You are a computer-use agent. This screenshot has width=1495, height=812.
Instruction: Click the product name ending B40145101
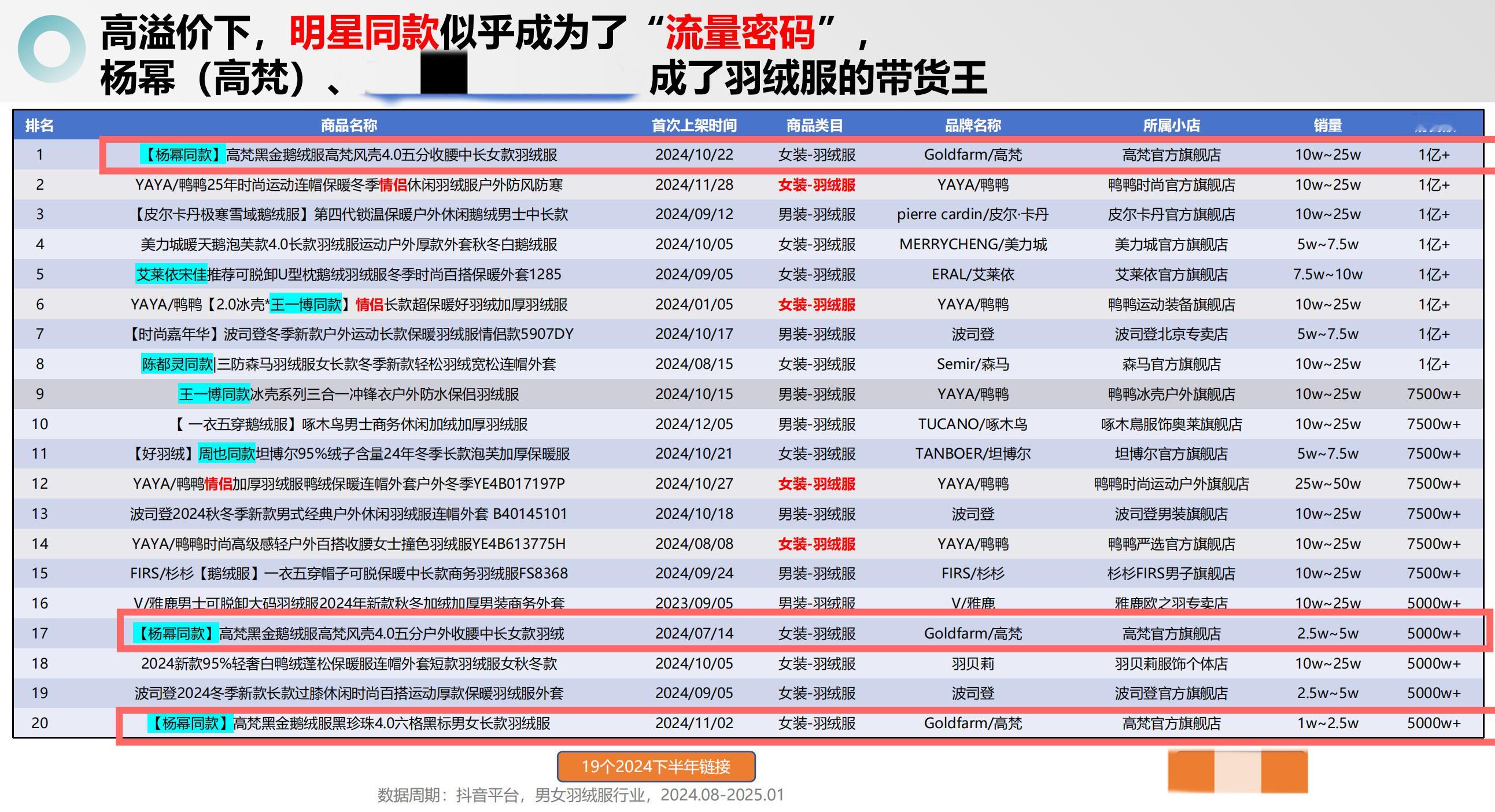pos(349,514)
